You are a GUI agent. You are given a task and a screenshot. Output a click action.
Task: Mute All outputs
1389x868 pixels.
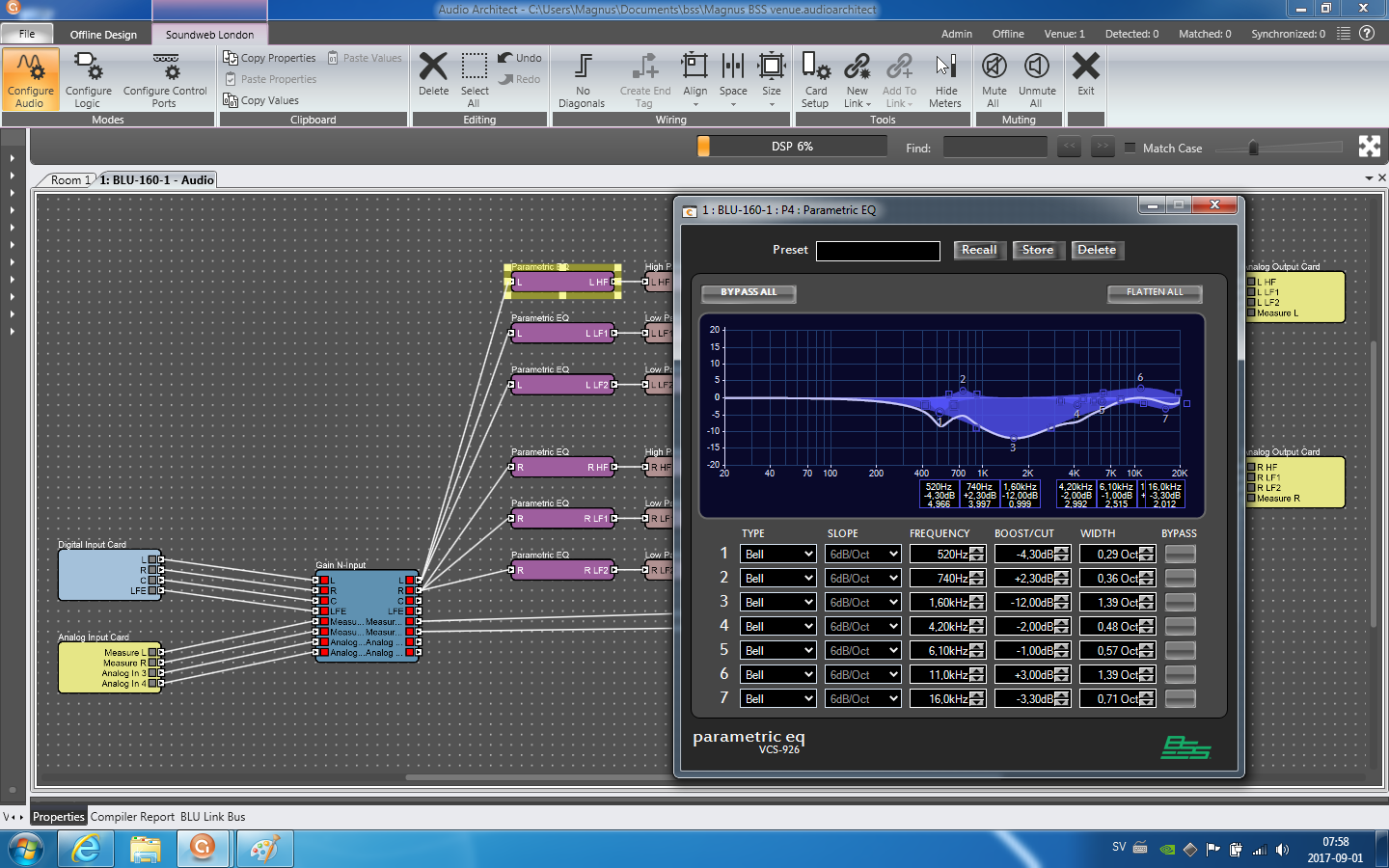click(x=994, y=80)
